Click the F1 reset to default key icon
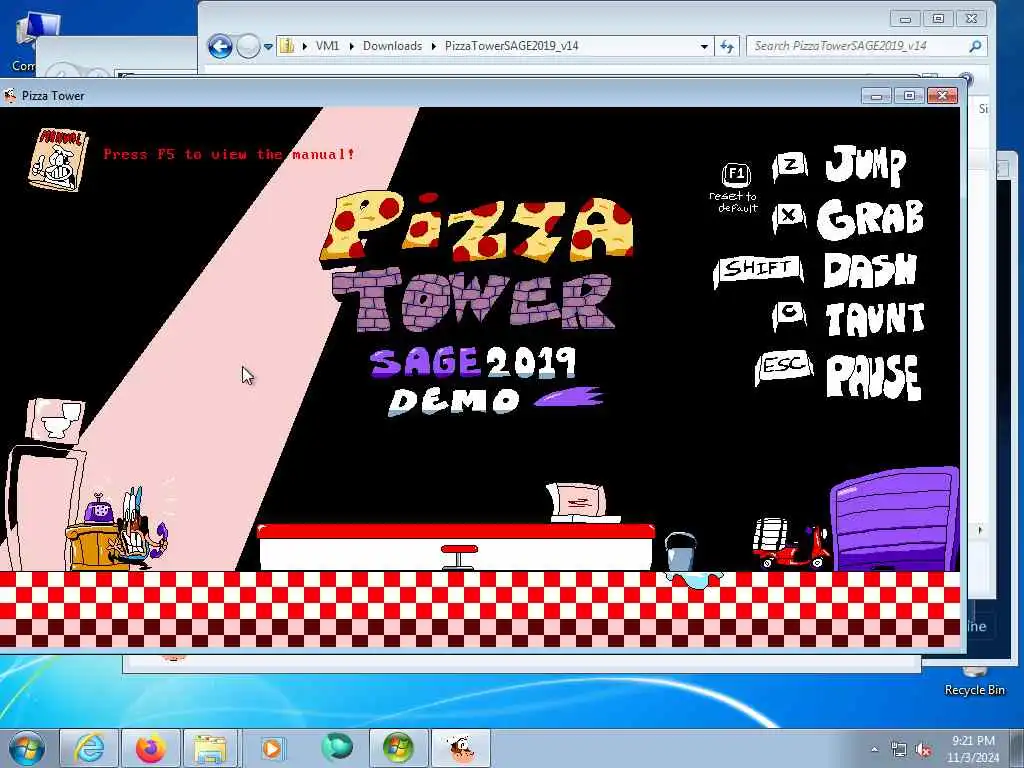 736,174
